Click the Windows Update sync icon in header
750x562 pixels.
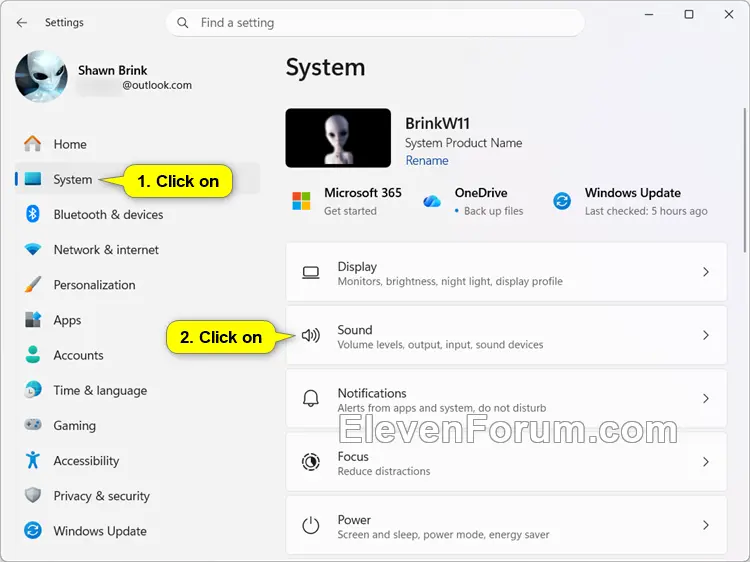[562, 201]
